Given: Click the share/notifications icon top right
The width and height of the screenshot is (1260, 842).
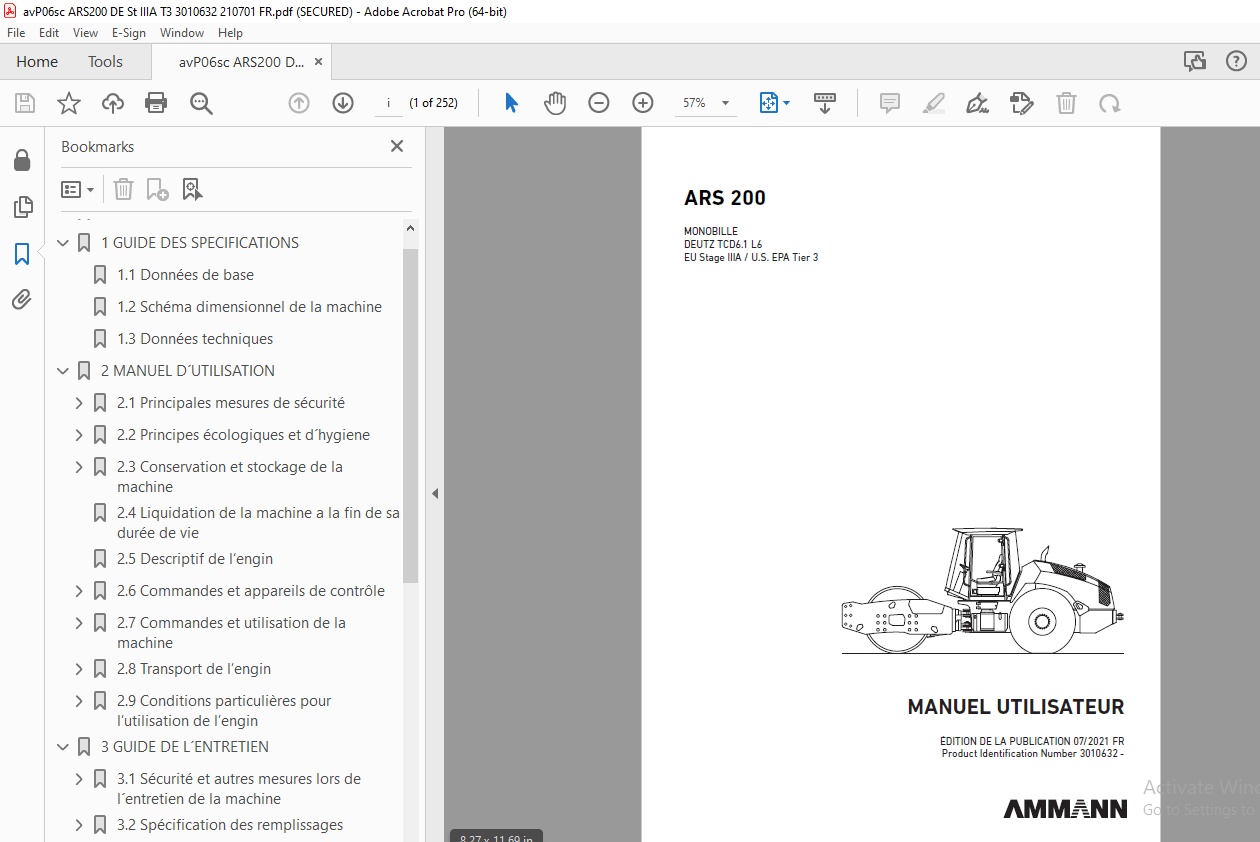Looking at the screenshot, I should click(1195, 62).
